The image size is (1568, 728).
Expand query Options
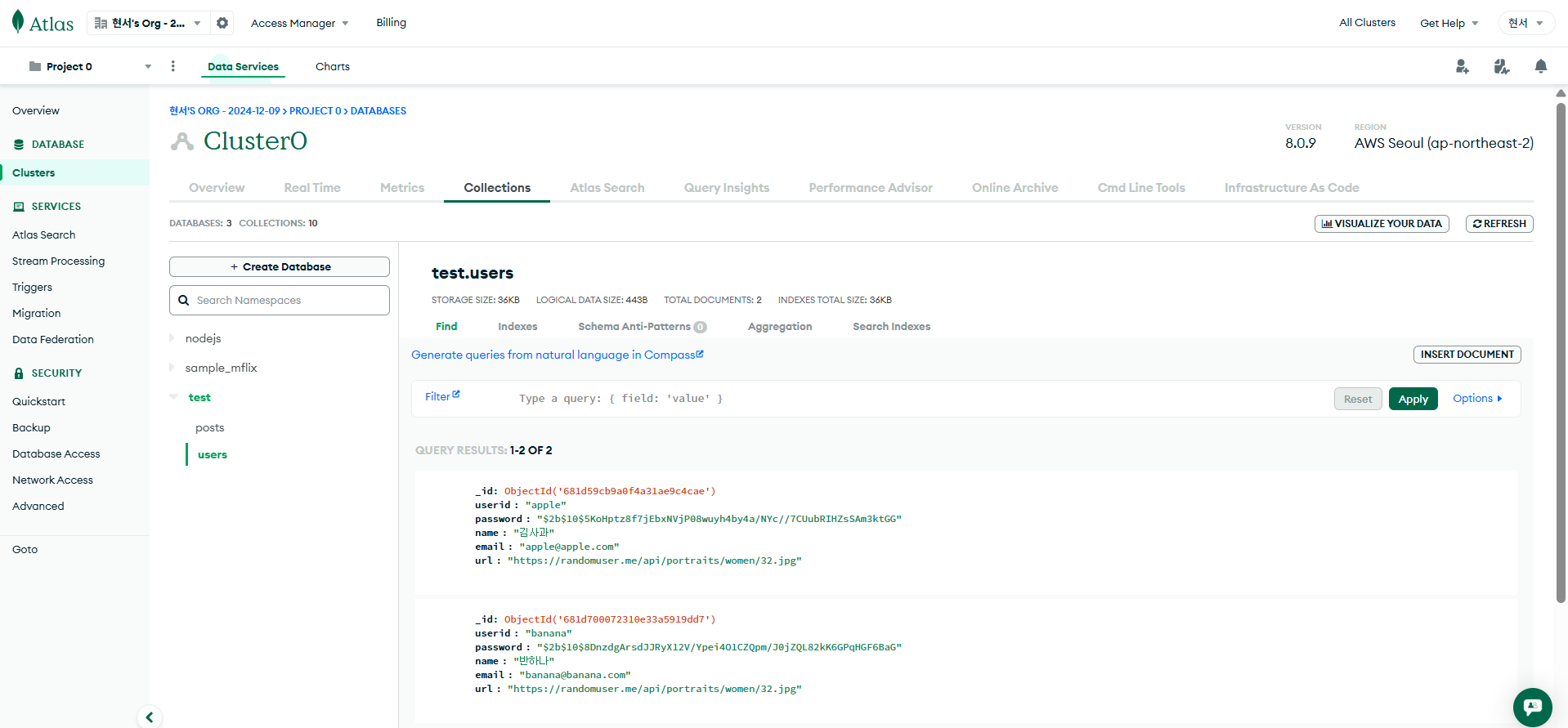point(1477,399)
